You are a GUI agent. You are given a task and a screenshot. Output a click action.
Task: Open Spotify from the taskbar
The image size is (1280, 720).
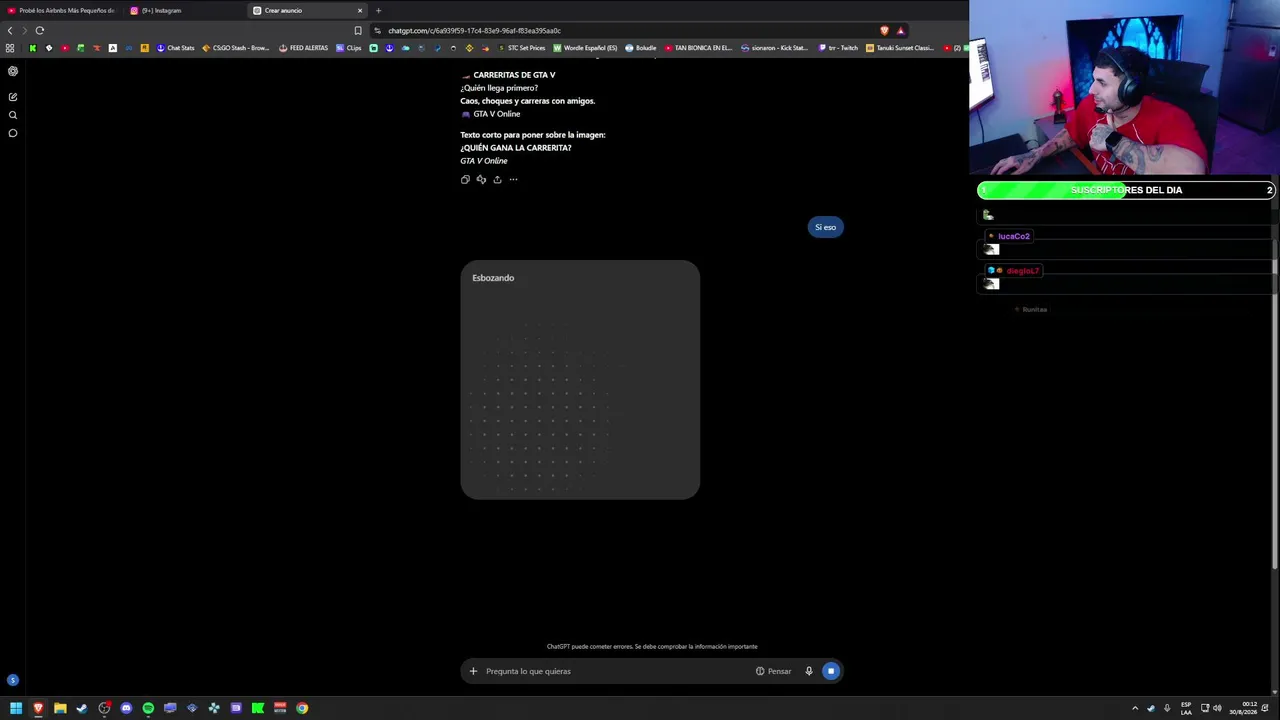click(x=148, y=708)
